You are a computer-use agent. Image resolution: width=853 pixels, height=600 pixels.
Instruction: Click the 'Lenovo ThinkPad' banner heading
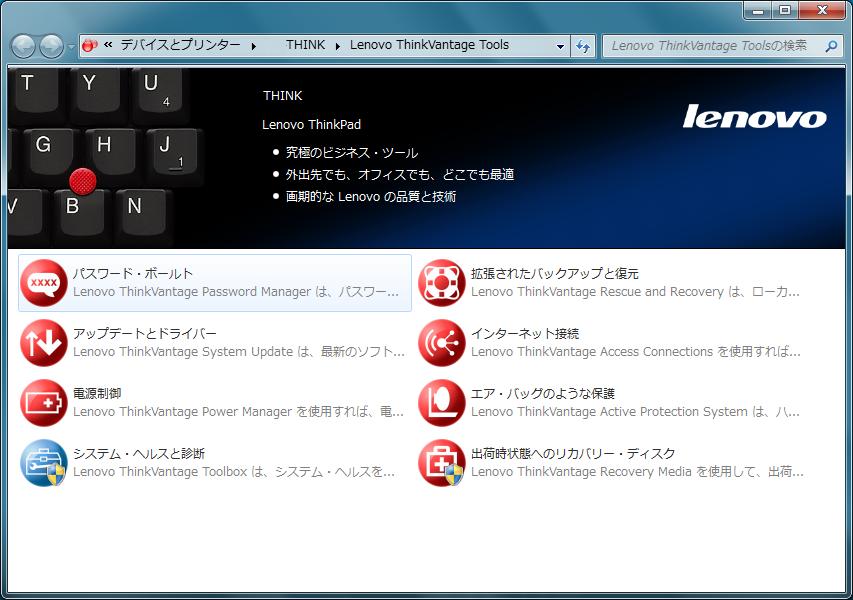click(x=311, y=125)
